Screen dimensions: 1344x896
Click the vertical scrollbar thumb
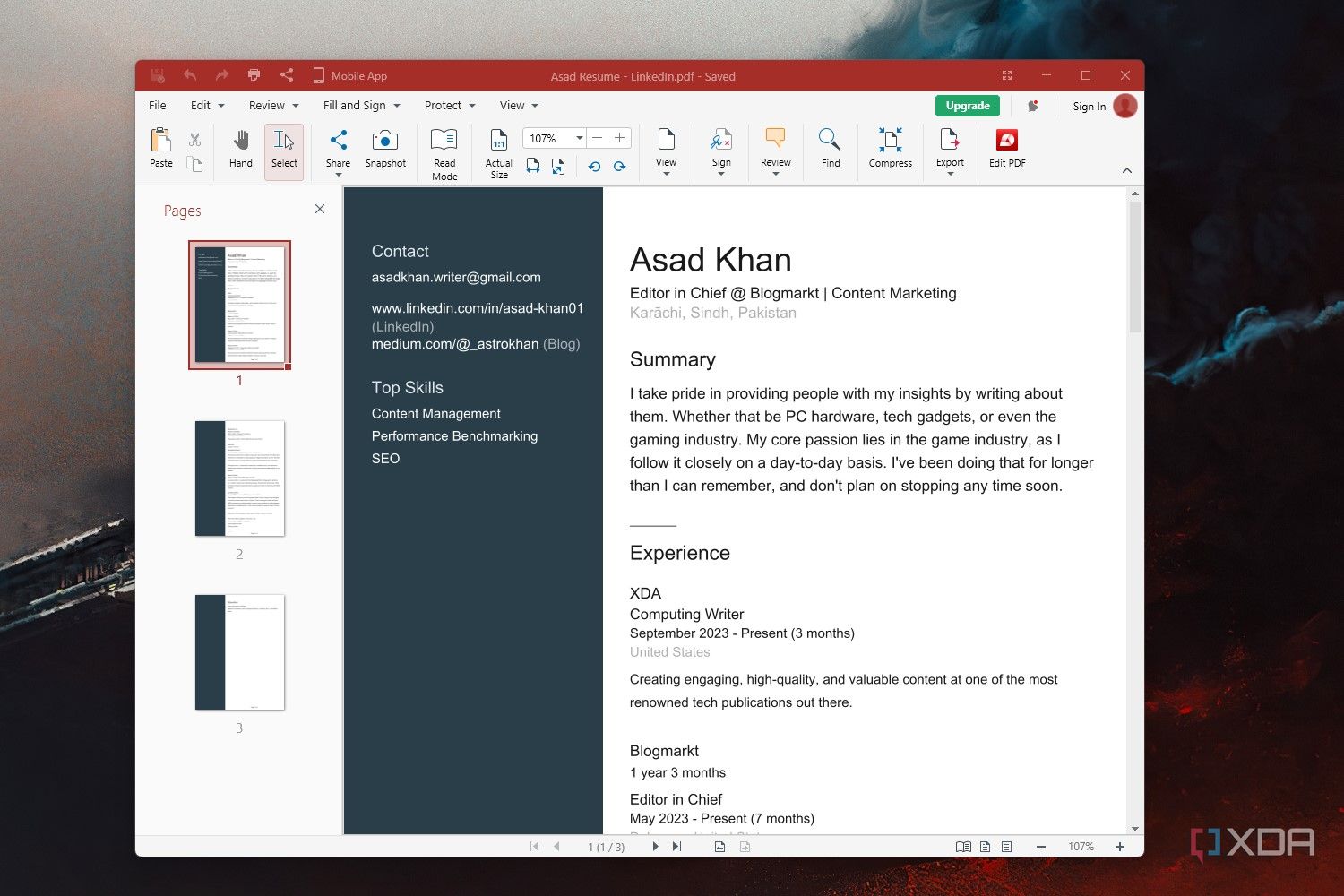click(1135, 267)
